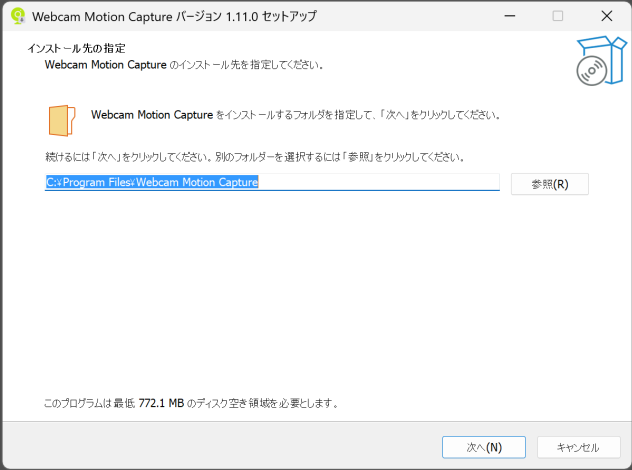Open folder browser with 参照(R) button

550,184
